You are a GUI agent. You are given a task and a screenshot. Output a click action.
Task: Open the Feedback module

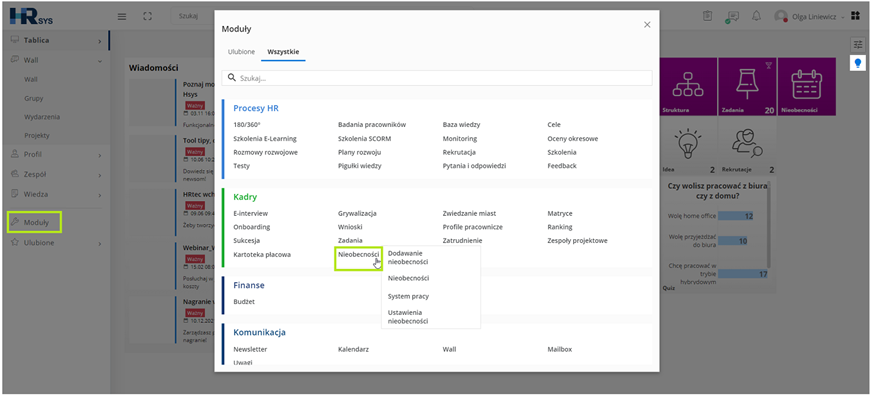tap(562, 166)
